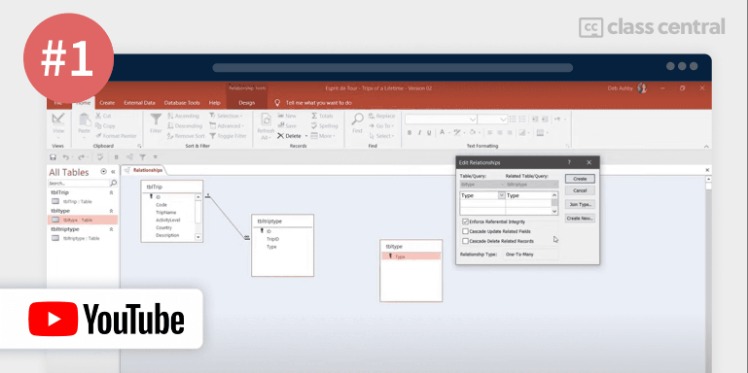
Task: Open the font color picker
Action: 445,133
